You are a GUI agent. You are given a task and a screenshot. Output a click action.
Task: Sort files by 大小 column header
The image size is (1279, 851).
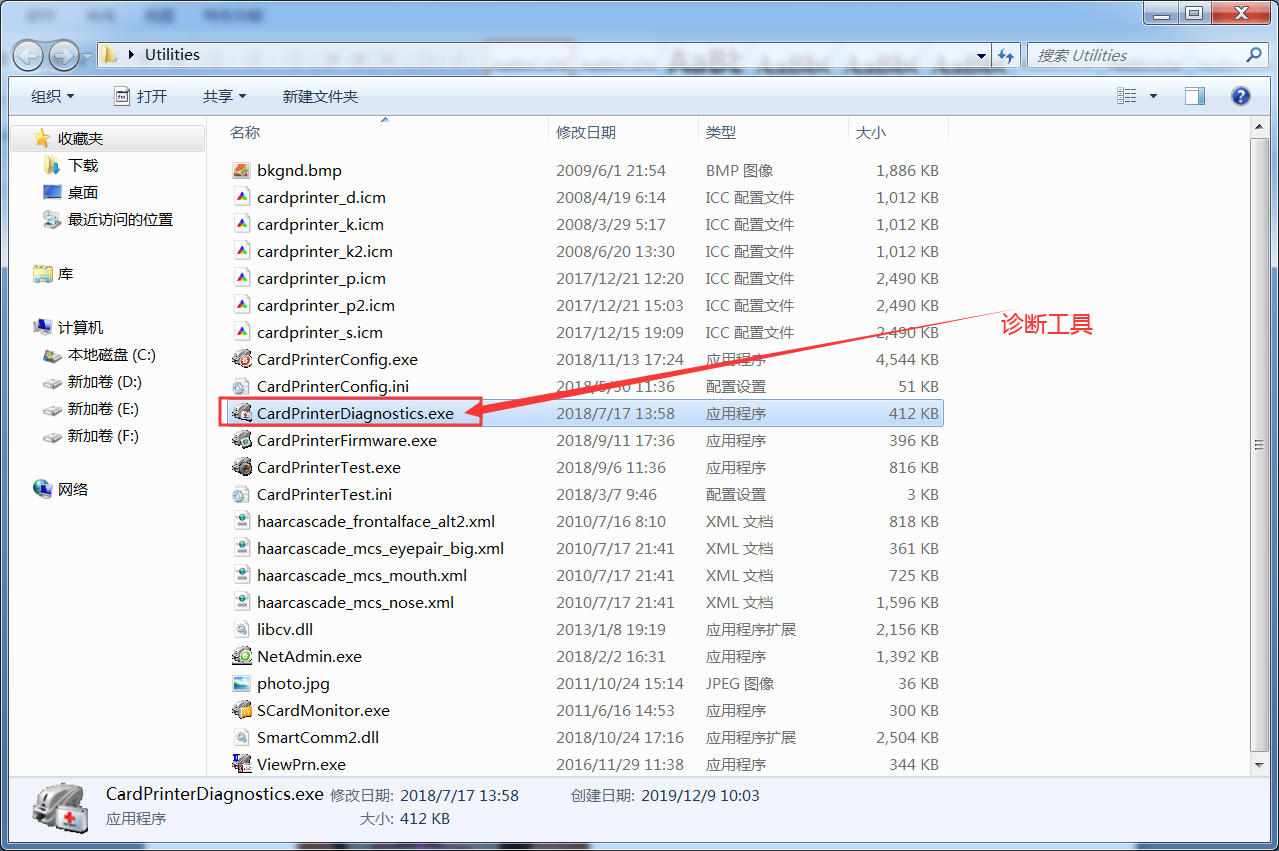(868, 132)
